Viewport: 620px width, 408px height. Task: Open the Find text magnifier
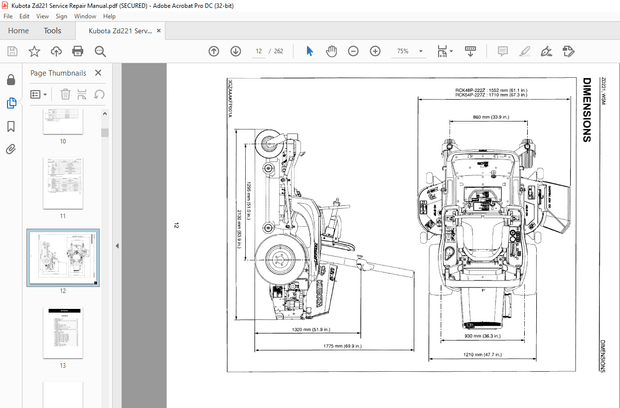tap(100, 51)
